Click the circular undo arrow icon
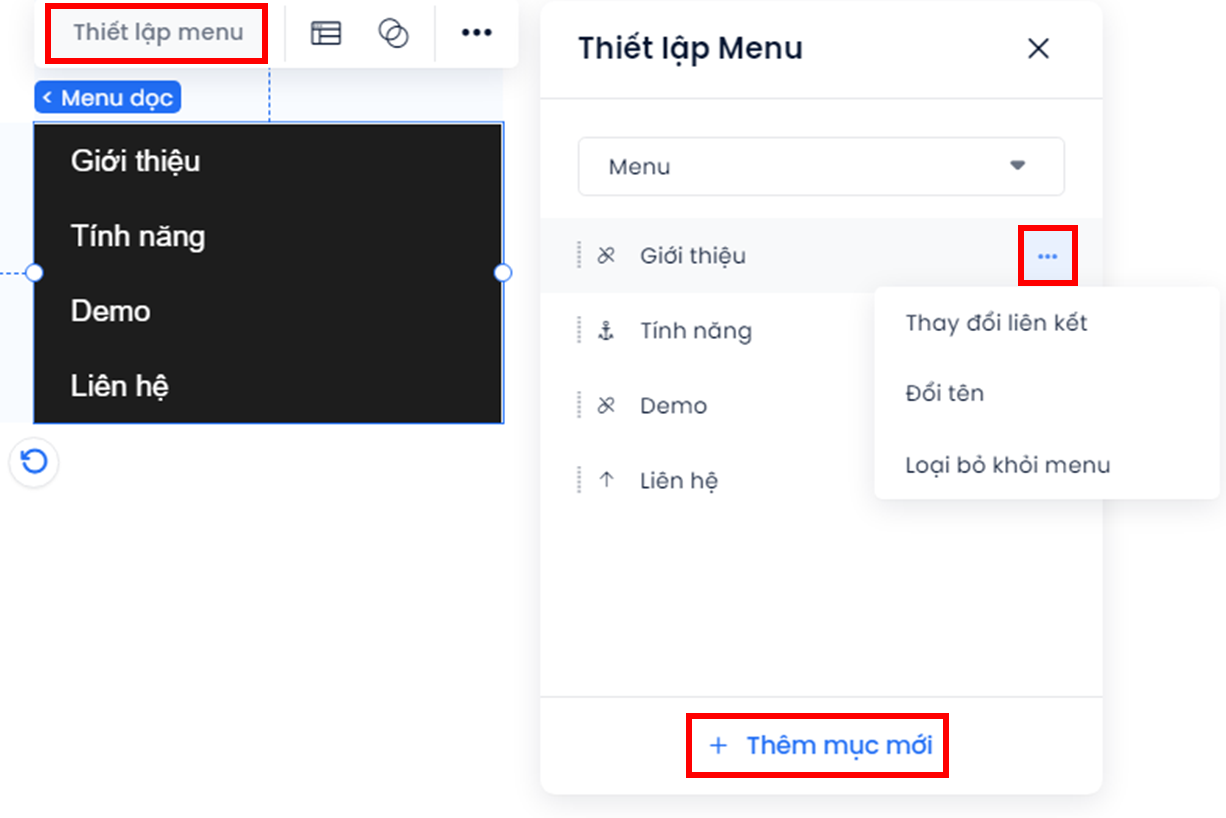Image resolution: width=1226 pixels, height=818 pixels. click(34, 462)
